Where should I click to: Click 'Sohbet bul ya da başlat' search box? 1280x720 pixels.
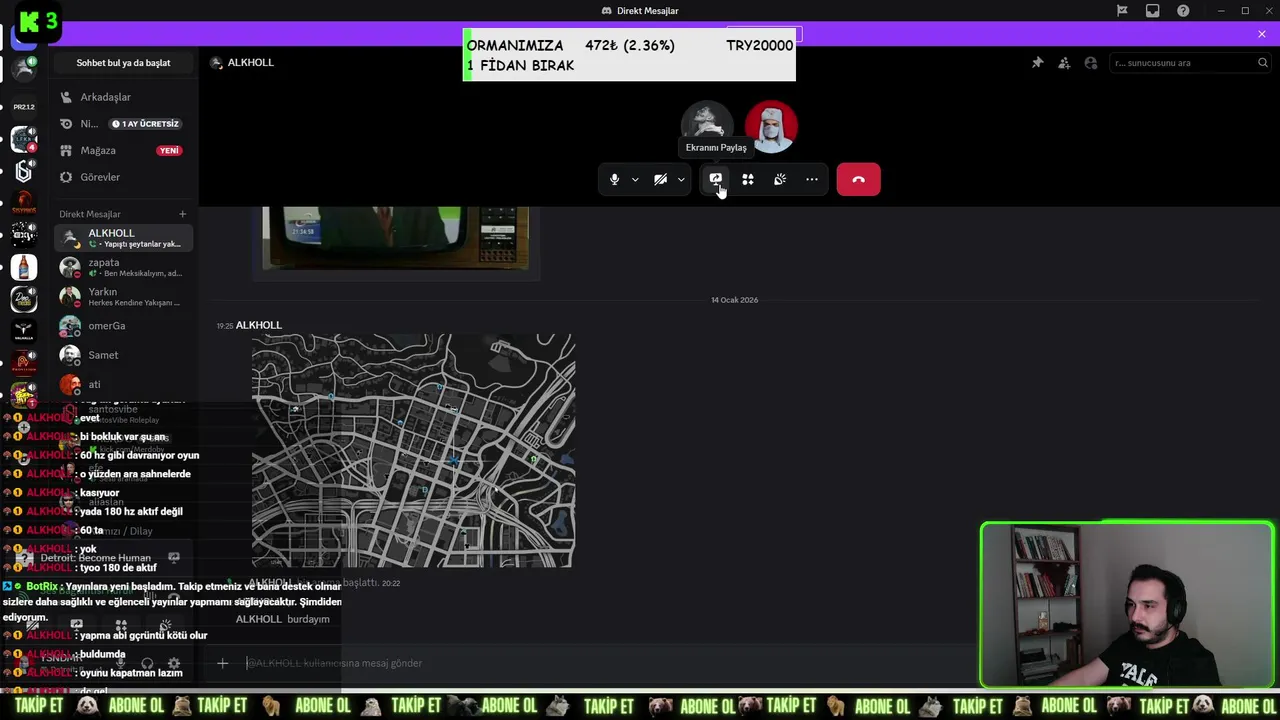pos(124,63)
